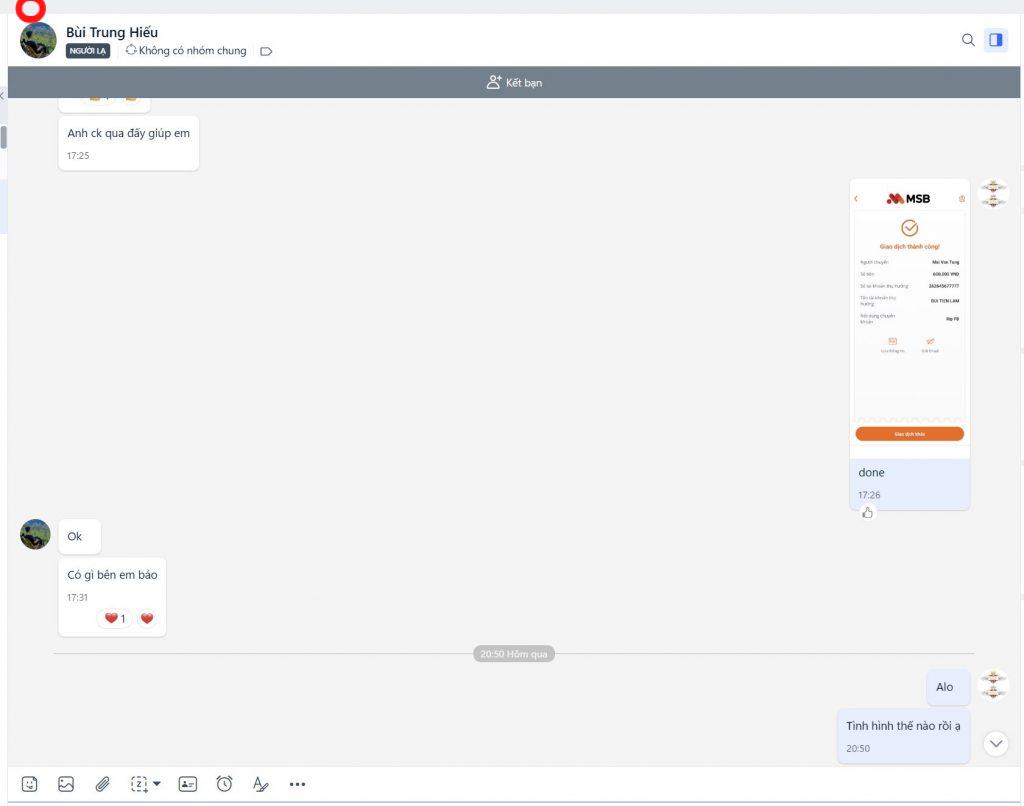
Task: Toggle the conversation info side panel
Action: point(995,40)
